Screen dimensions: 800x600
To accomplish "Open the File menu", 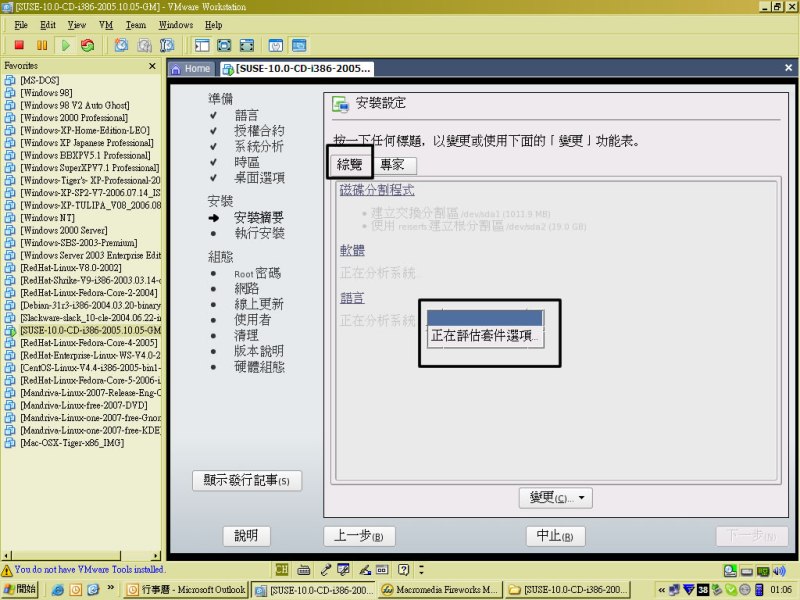I will pos(21,25).
